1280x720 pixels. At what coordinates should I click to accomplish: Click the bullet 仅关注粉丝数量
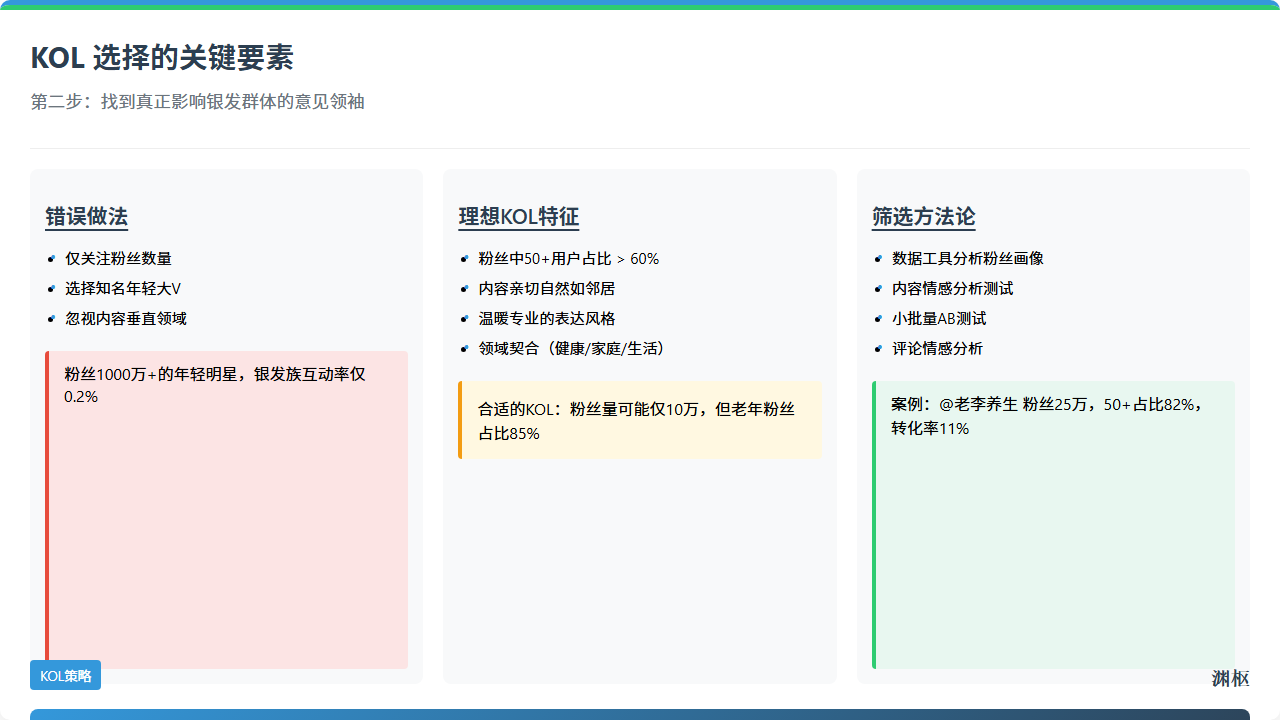click(x=118, y=258)
